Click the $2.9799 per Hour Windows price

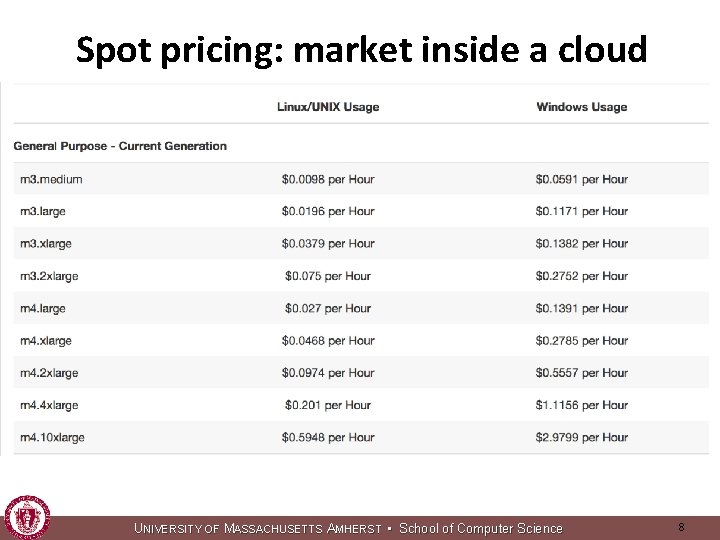pyautogui.click(x=581, y=437)
